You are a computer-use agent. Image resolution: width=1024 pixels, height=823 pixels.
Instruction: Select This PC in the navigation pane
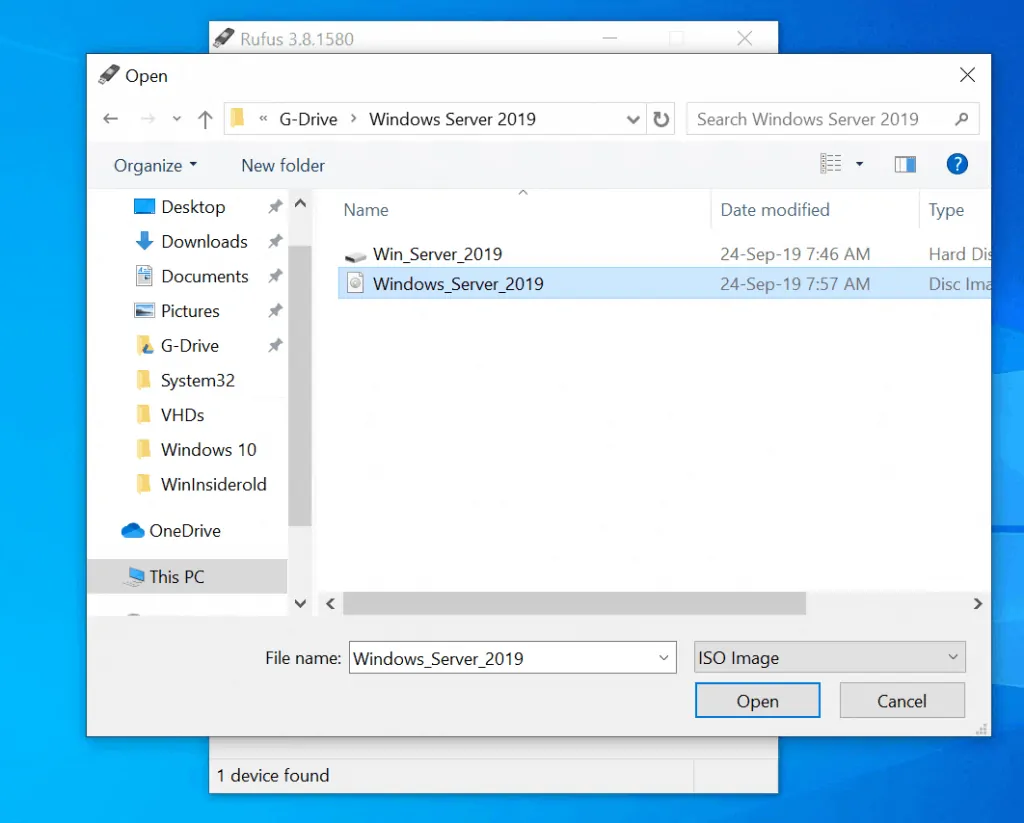[x=175, y=576]
